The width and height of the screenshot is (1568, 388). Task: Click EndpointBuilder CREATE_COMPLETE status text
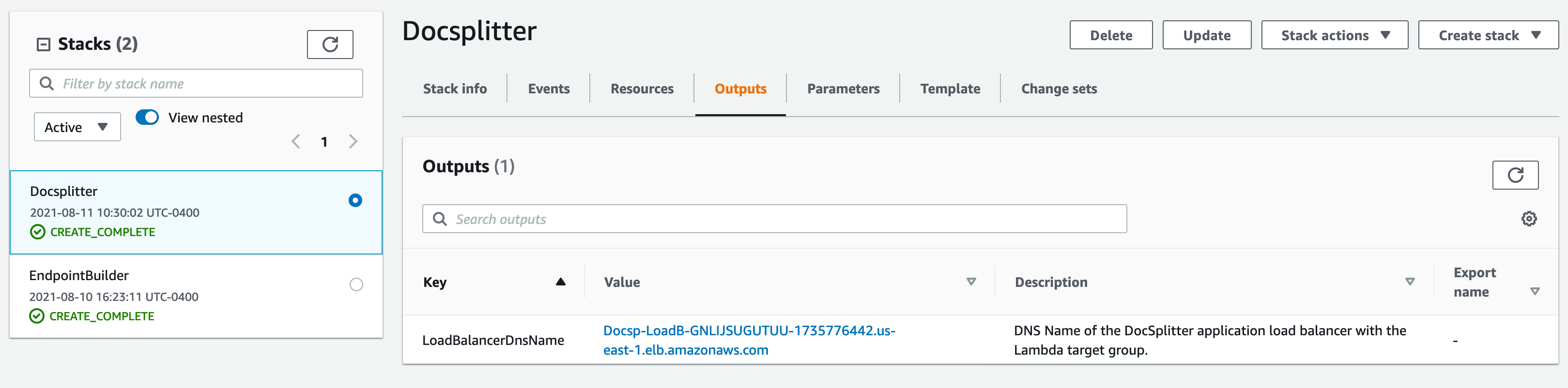(102, 316)
